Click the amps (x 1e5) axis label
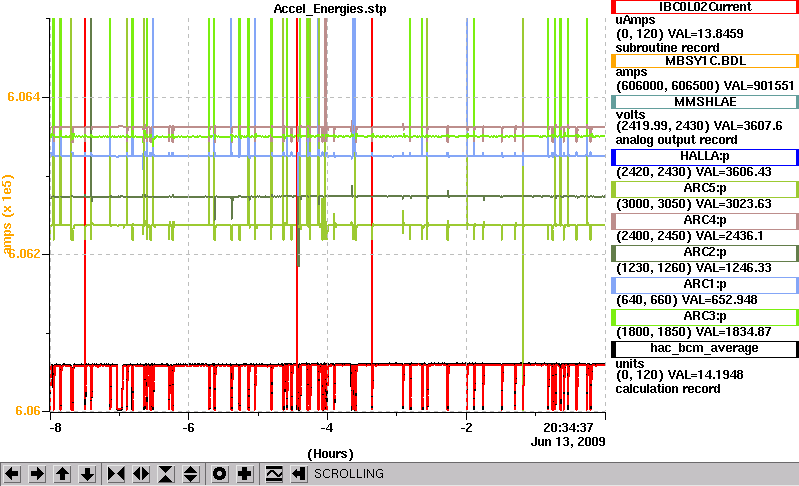The width and height of the screenshot is (799, 486). (x=8, y=214)
